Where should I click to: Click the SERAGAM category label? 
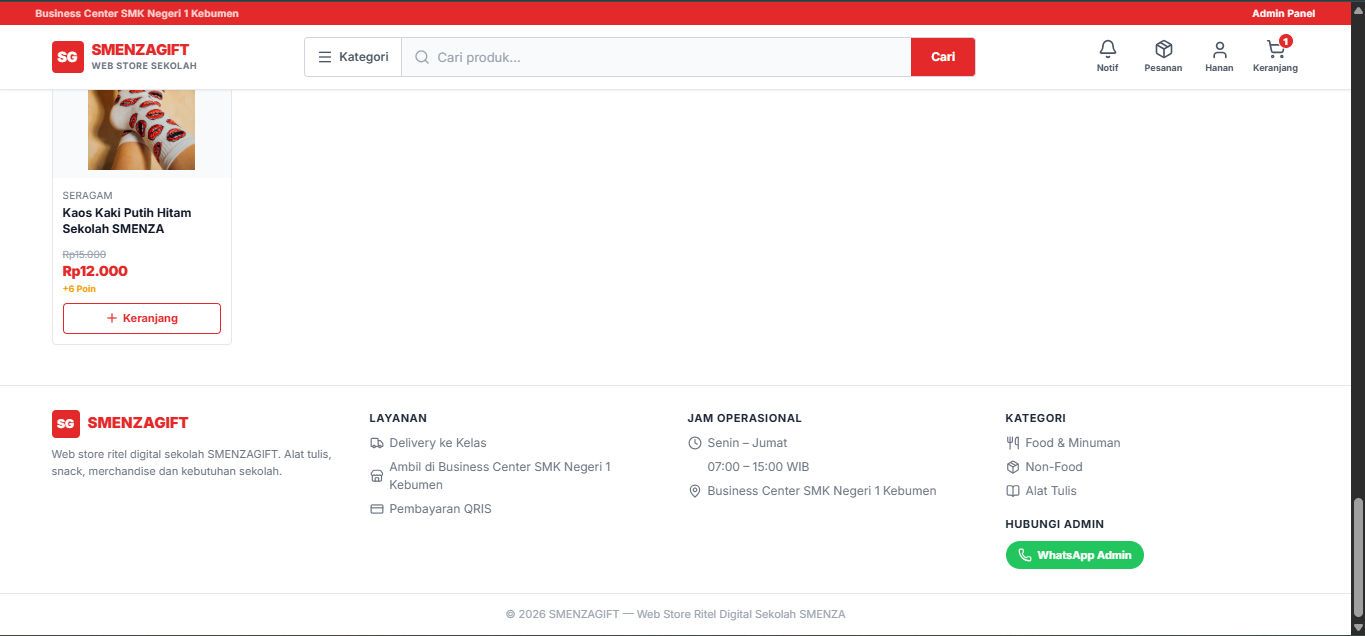click(88, 196)
